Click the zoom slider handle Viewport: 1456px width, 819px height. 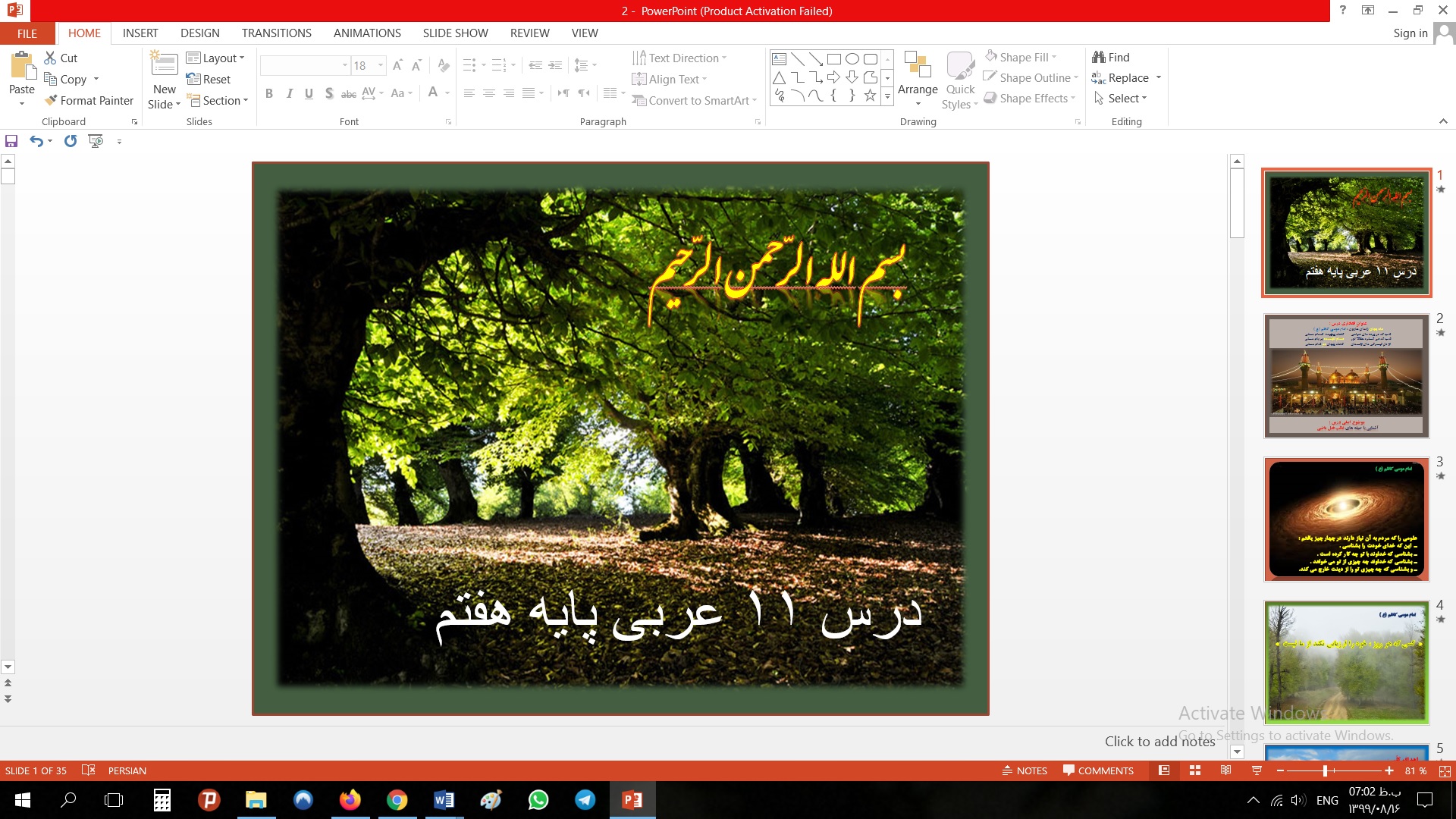point(1325,770)
